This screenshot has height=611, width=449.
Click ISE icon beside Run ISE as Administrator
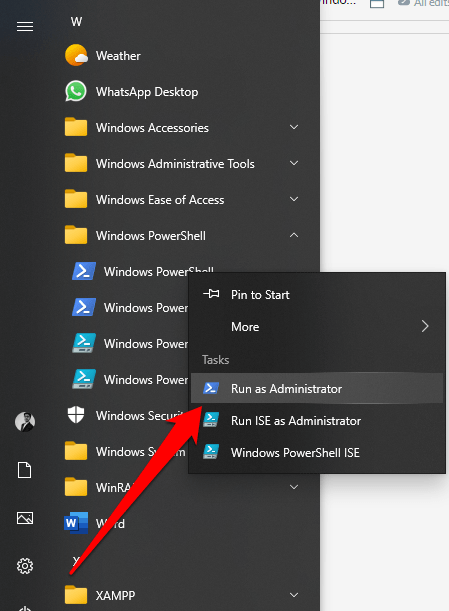pyautogui.click(x=211, y=420)
